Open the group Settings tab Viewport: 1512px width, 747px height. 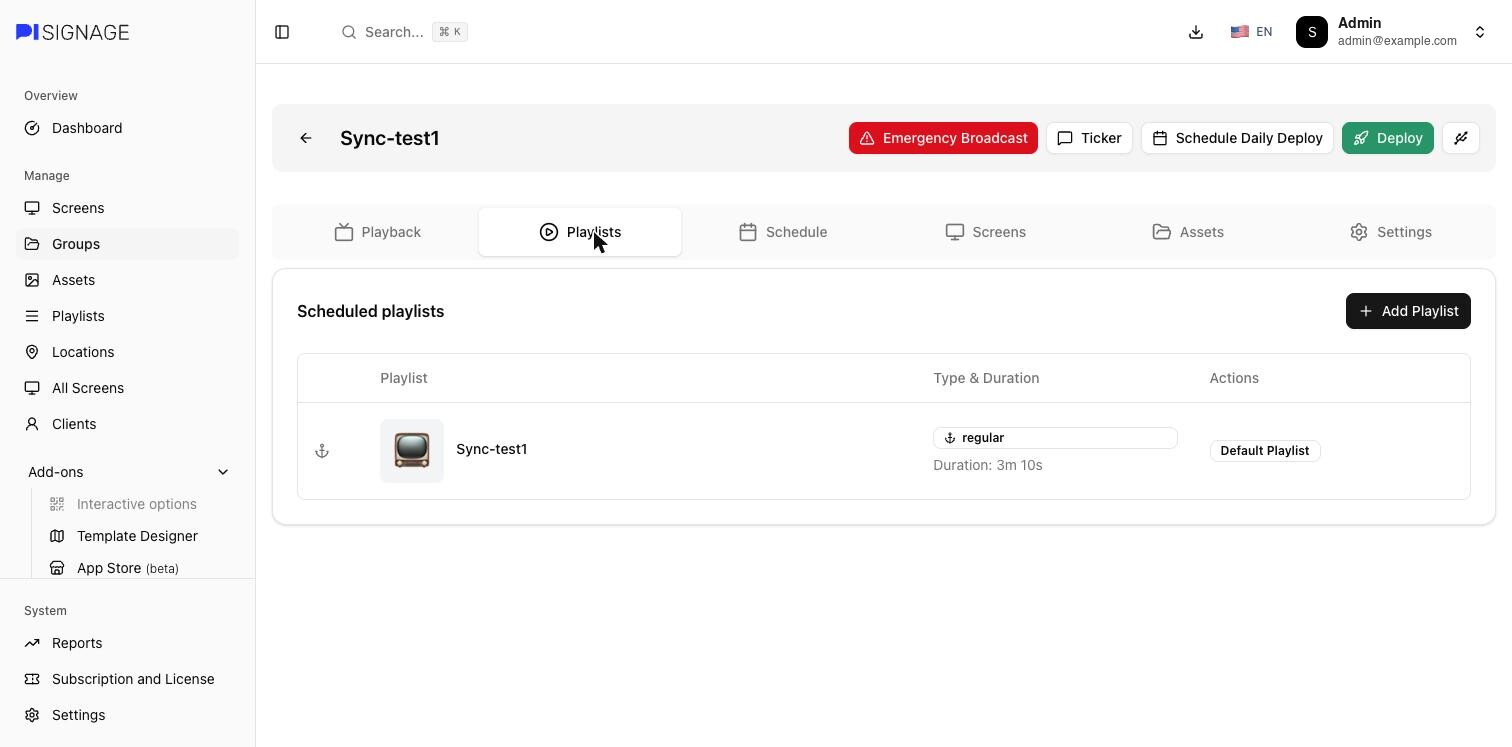1391,232
